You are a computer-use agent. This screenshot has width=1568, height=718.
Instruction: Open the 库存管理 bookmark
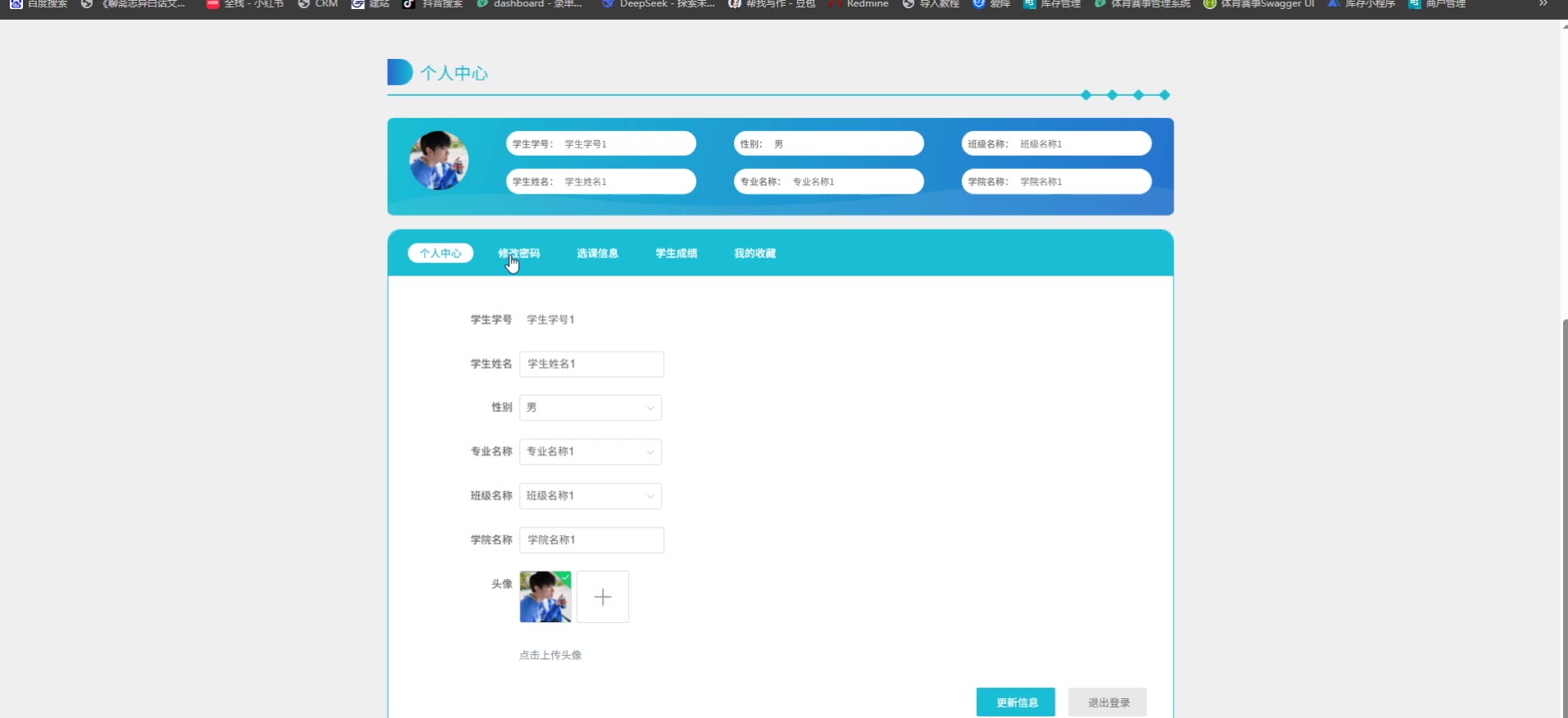(1051, 4)
